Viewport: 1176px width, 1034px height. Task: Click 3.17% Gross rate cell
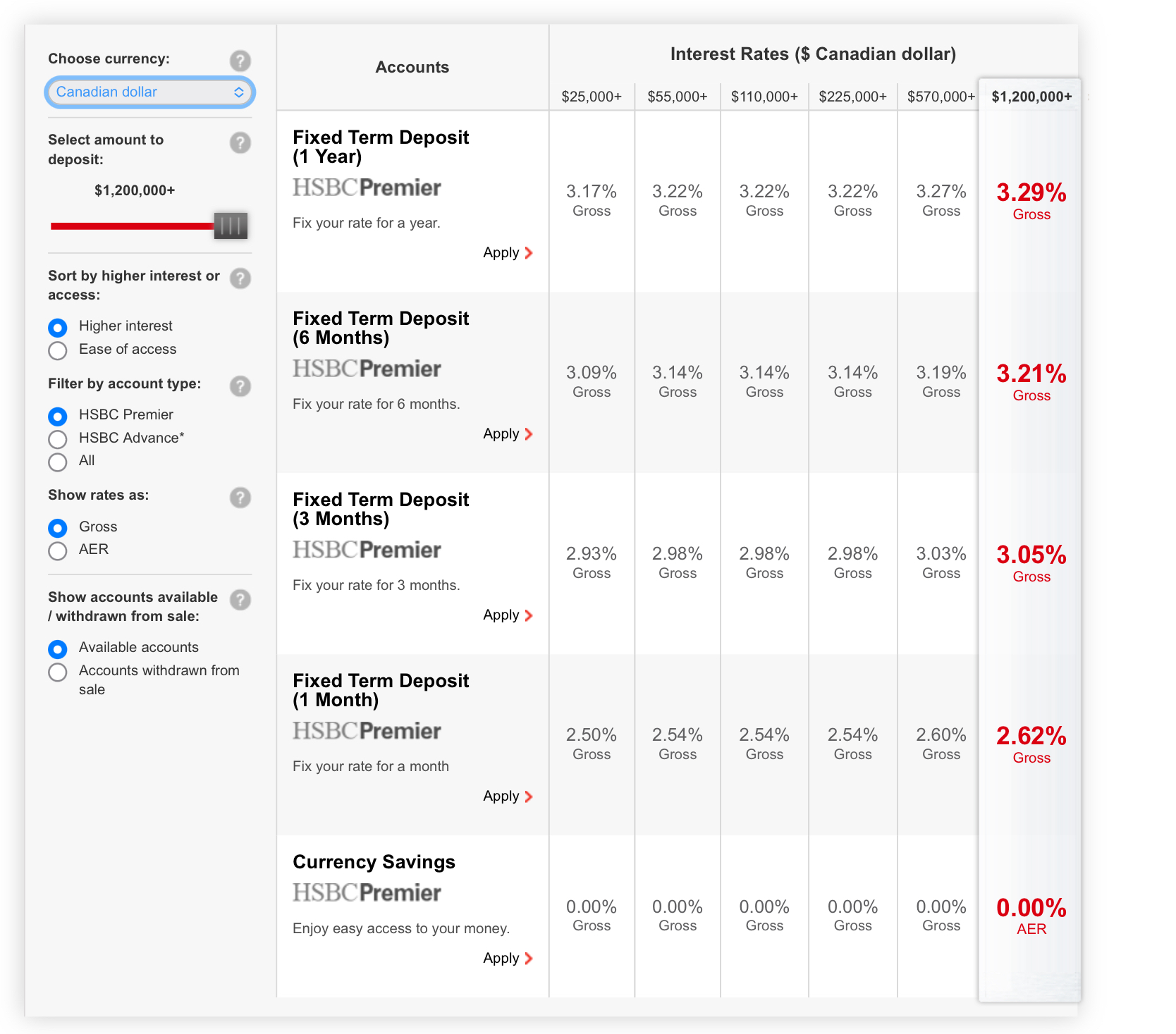point(592,200)
